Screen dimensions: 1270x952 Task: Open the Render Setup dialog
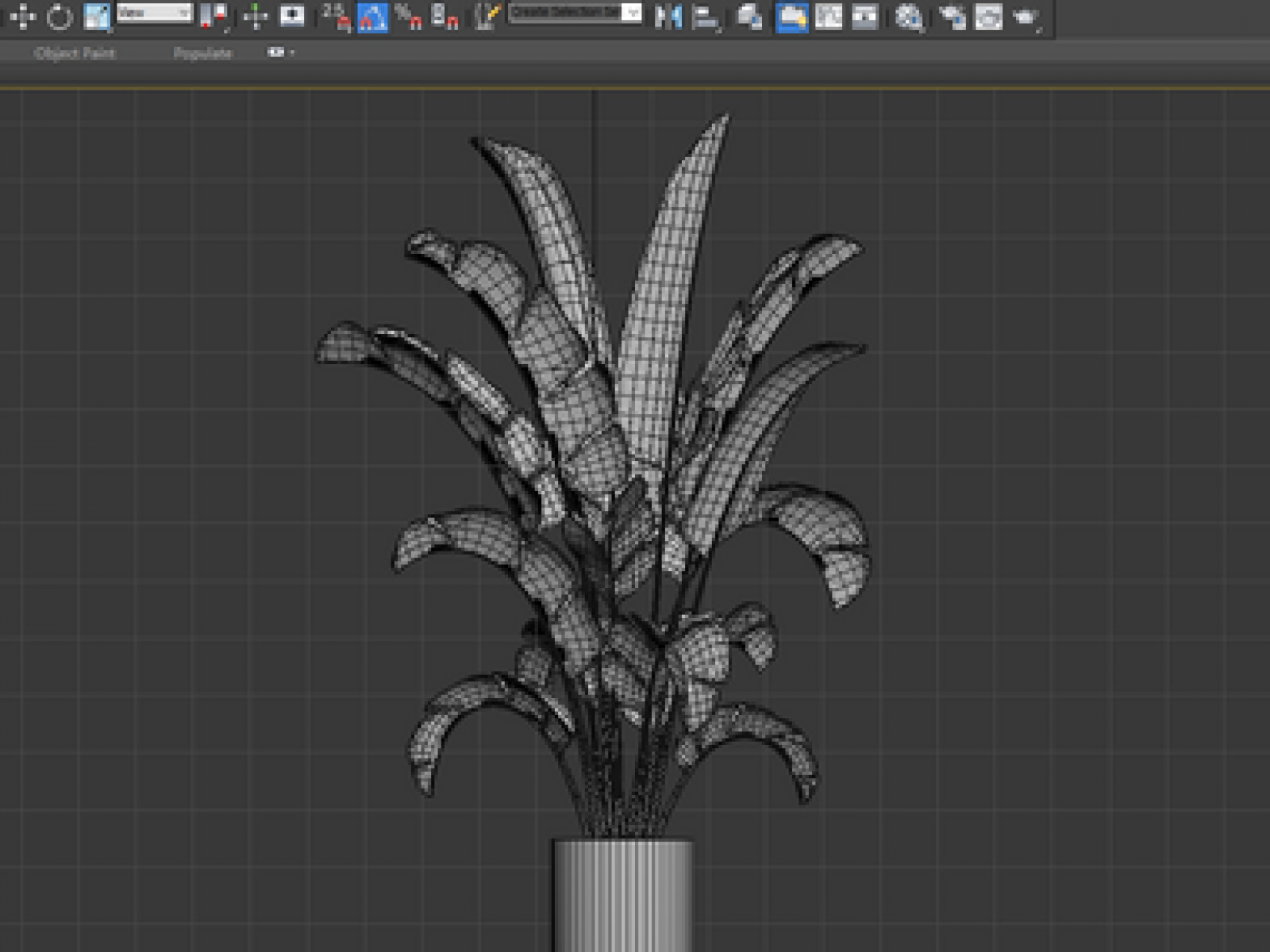click(952, 16)
